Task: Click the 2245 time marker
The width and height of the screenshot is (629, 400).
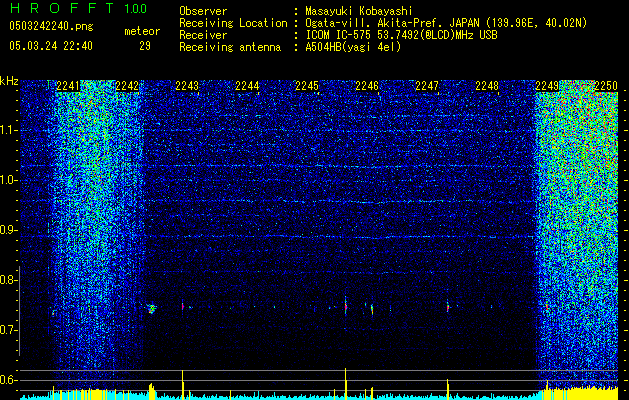Action: pyautogui.click(x=307, y=85)
